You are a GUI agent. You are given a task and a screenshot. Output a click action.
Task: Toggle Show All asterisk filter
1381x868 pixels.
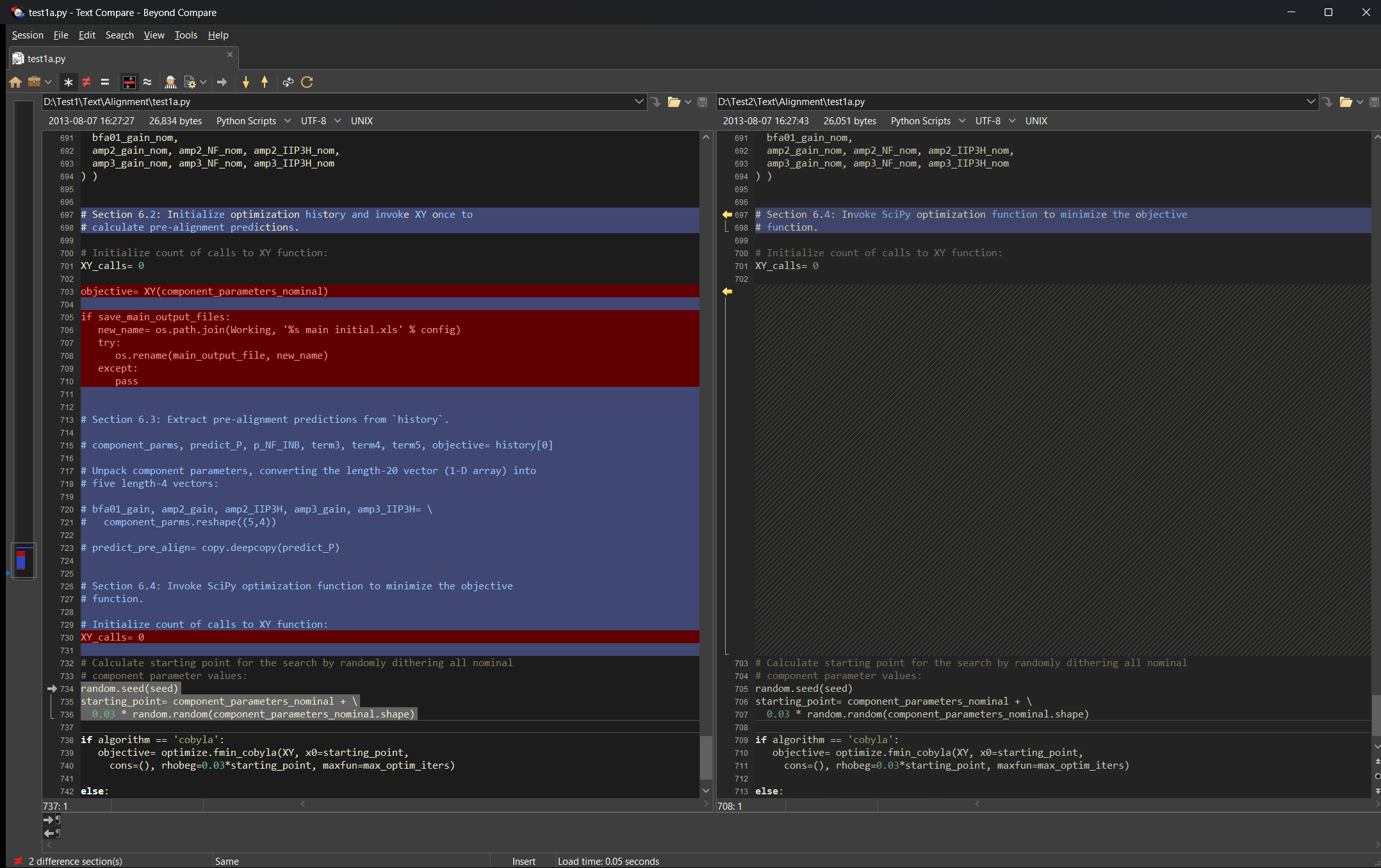click(69, 82)
